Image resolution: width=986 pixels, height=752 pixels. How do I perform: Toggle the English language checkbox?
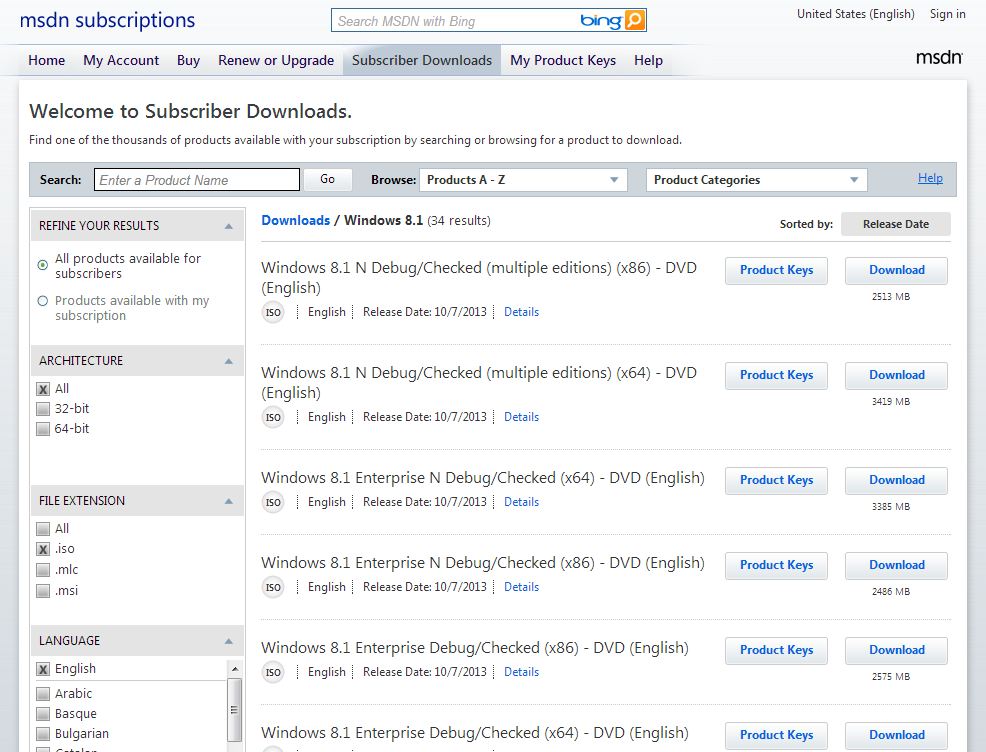click(x=43, y=669)
